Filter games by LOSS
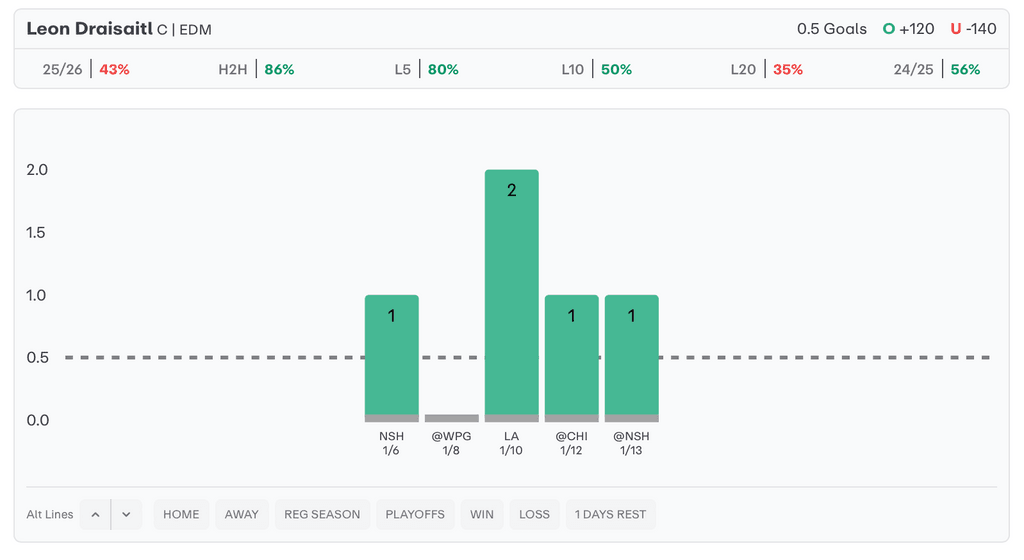 (534, 514)
